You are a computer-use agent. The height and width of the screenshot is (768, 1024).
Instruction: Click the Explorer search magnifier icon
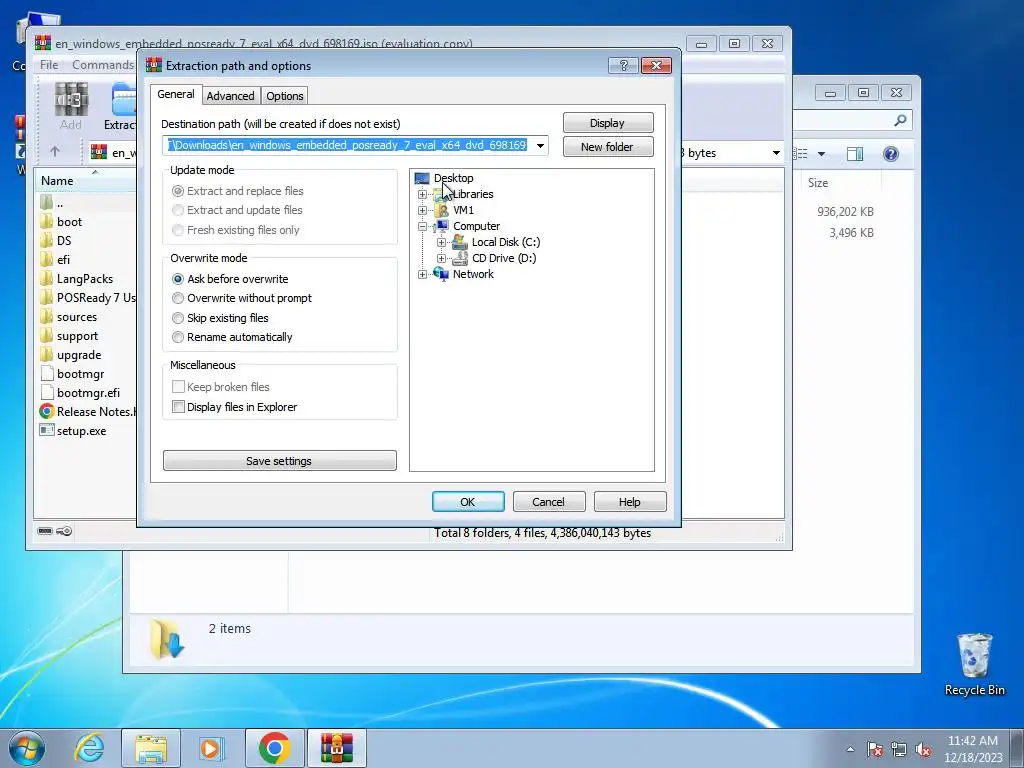901,120
